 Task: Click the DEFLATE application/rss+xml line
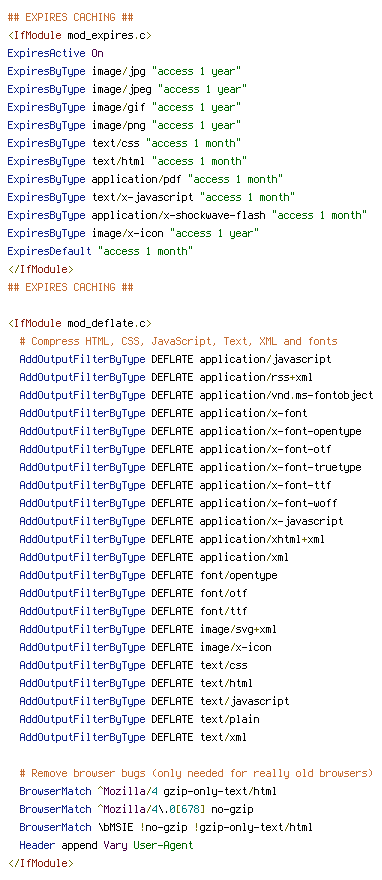pos(167,377)
